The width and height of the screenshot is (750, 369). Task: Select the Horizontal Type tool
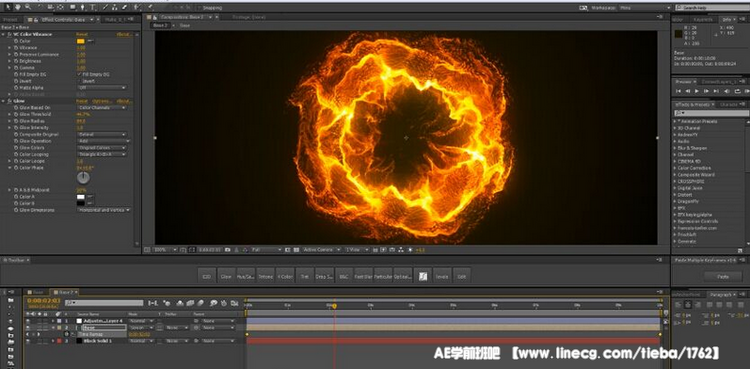point(93,7)
